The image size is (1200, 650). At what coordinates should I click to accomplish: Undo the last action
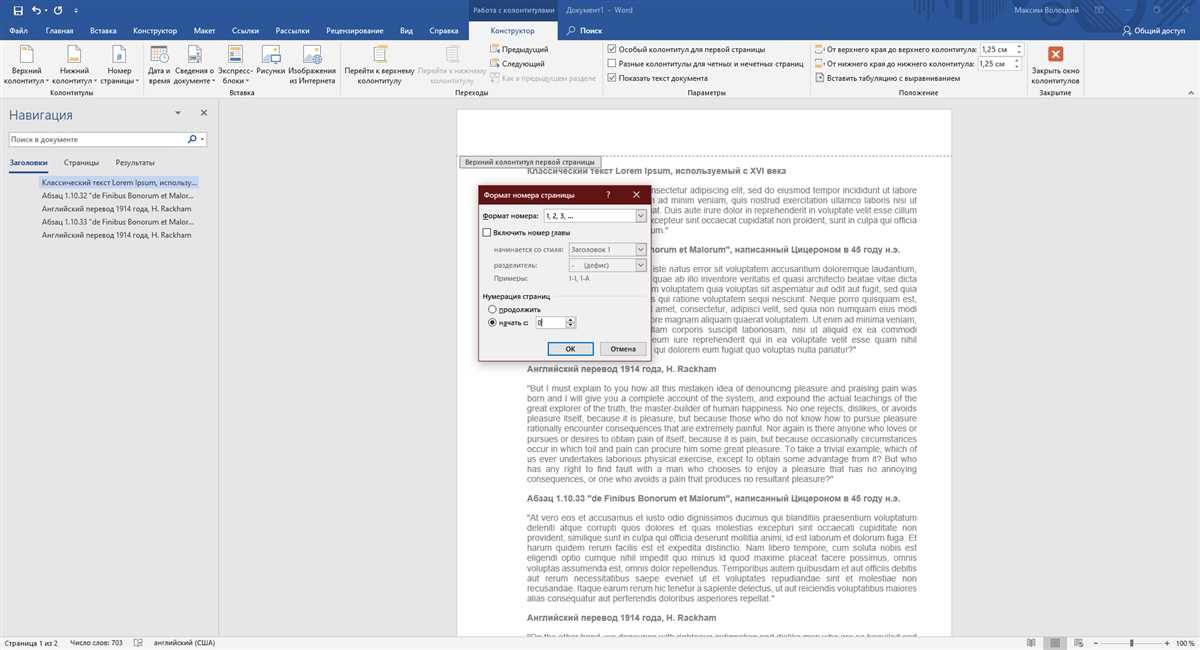coord(37,10)
